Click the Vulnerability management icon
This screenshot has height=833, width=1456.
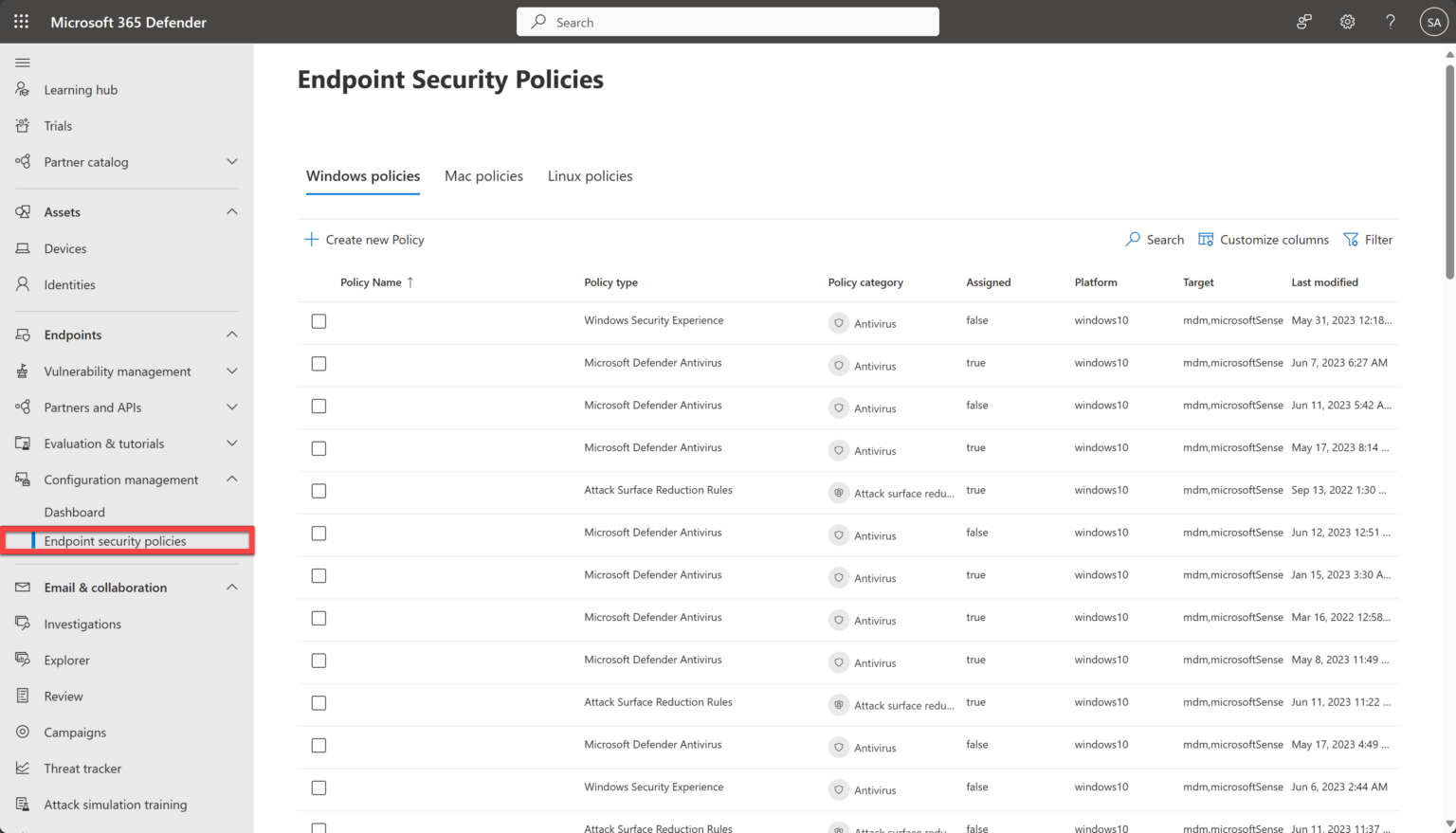point(23,371)
